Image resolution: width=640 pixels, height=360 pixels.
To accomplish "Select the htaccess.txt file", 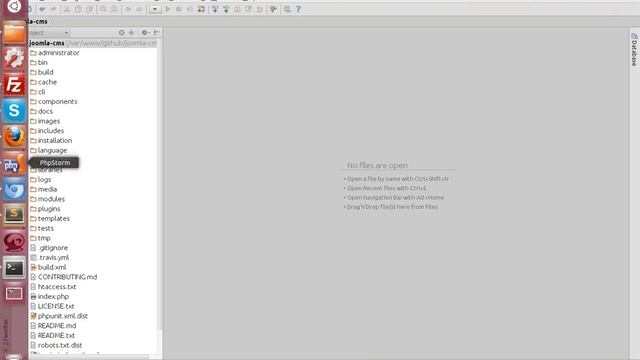I will point(53,287).
